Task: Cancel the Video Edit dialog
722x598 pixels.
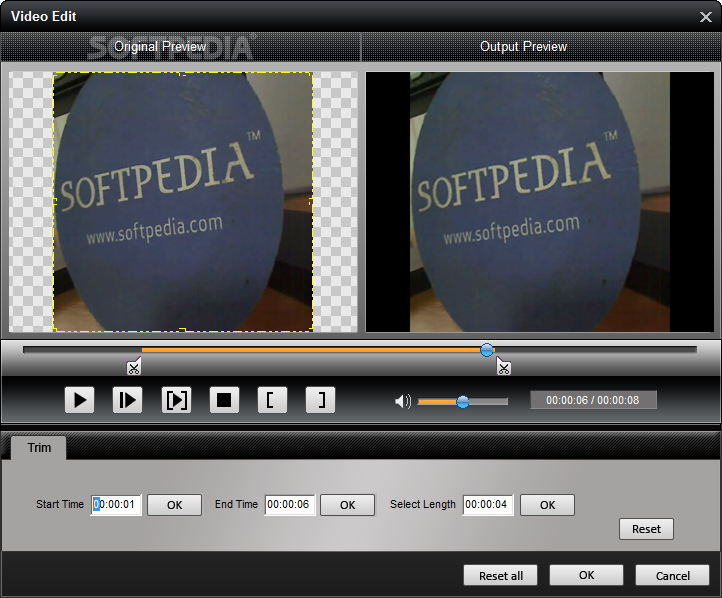Action: coord(672,575)
